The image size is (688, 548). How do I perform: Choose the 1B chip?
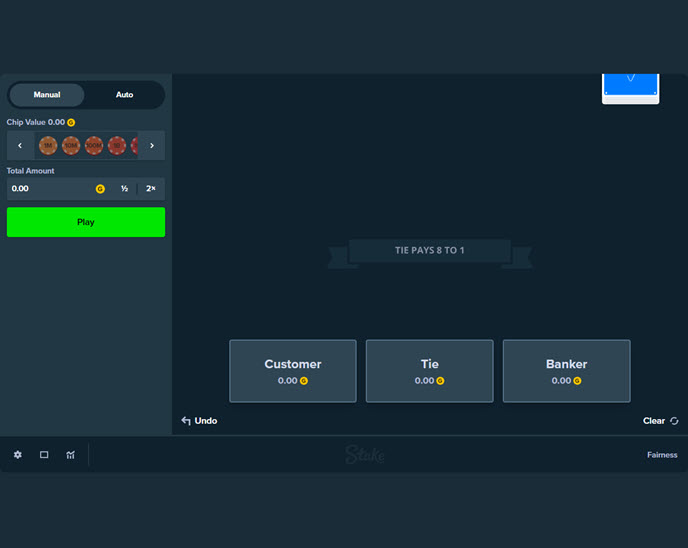pos(117,145)
